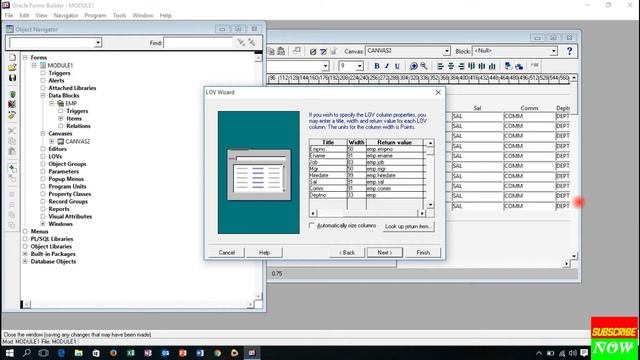Viewport: 640px width, 360px height.
Task: Click the CANVAS2 canvas icon in tree
Action: coord(60,141)
